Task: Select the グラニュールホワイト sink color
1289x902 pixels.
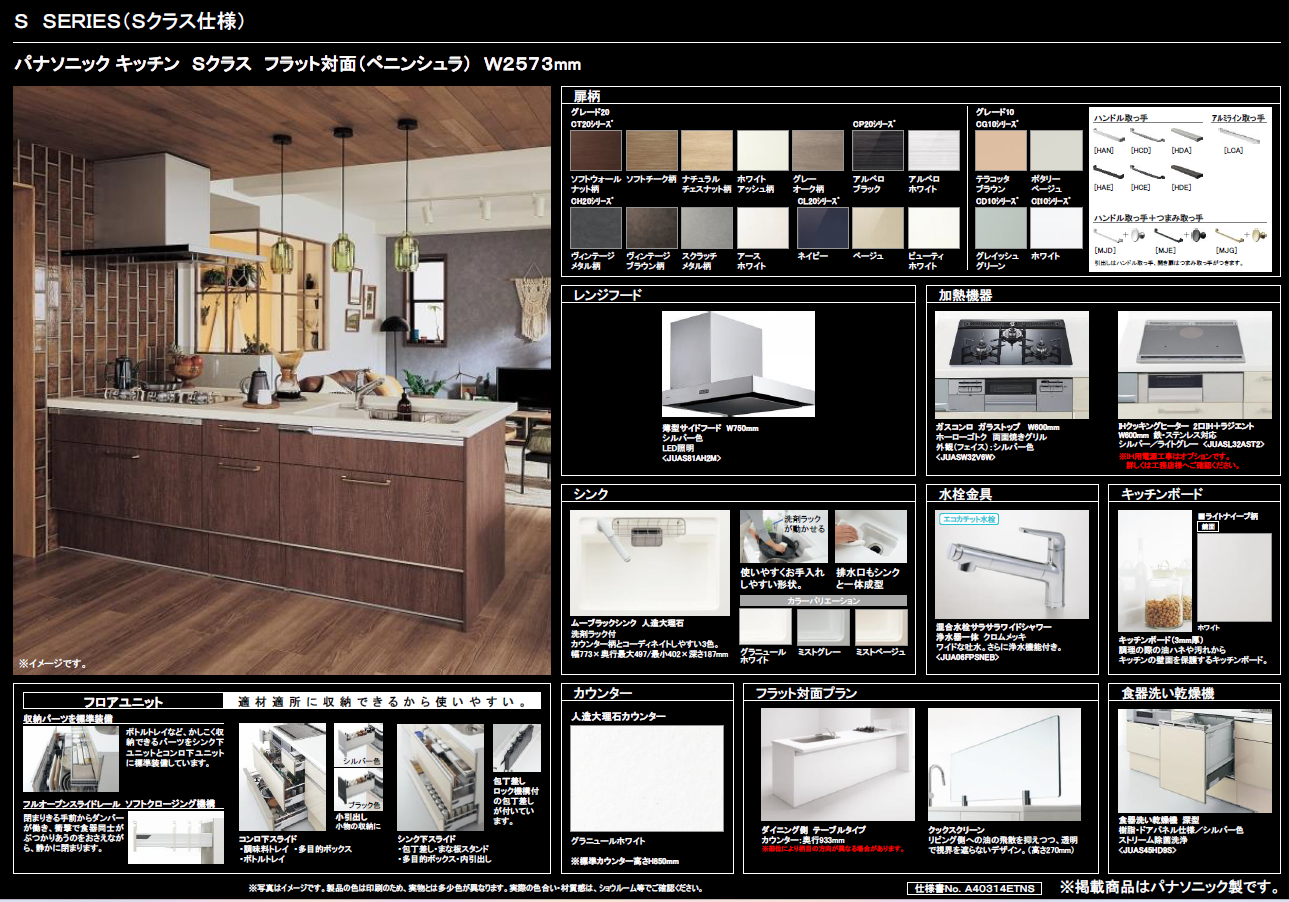Action: tap(766, 627)
